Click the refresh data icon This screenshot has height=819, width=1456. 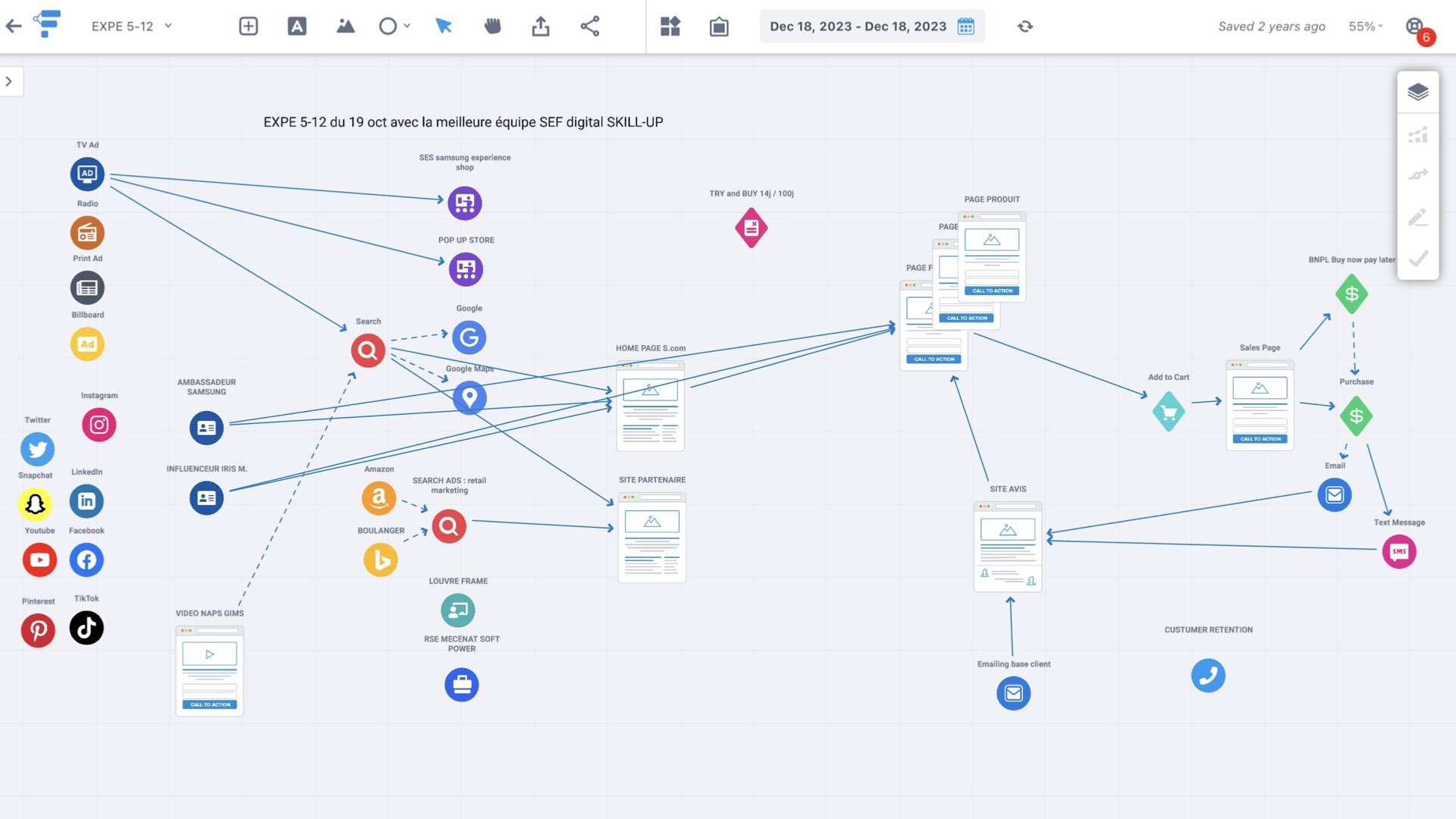coord(1025,26)
